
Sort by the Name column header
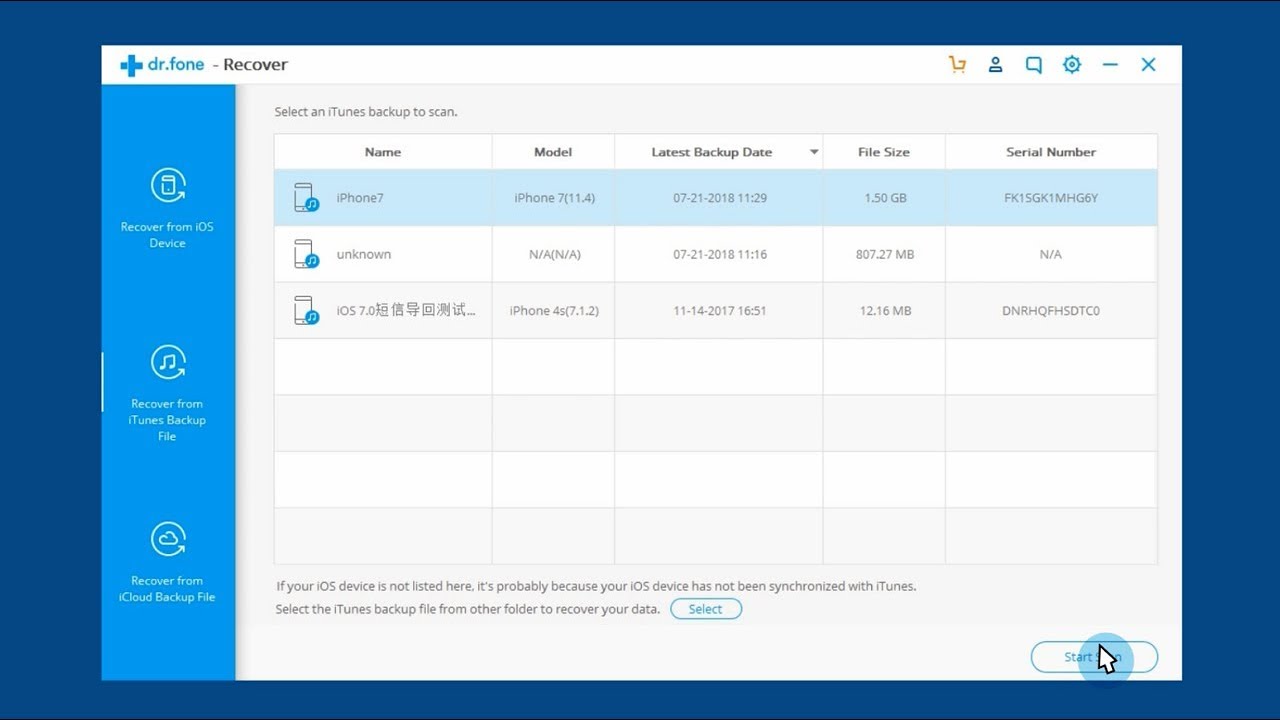(383, 152)
